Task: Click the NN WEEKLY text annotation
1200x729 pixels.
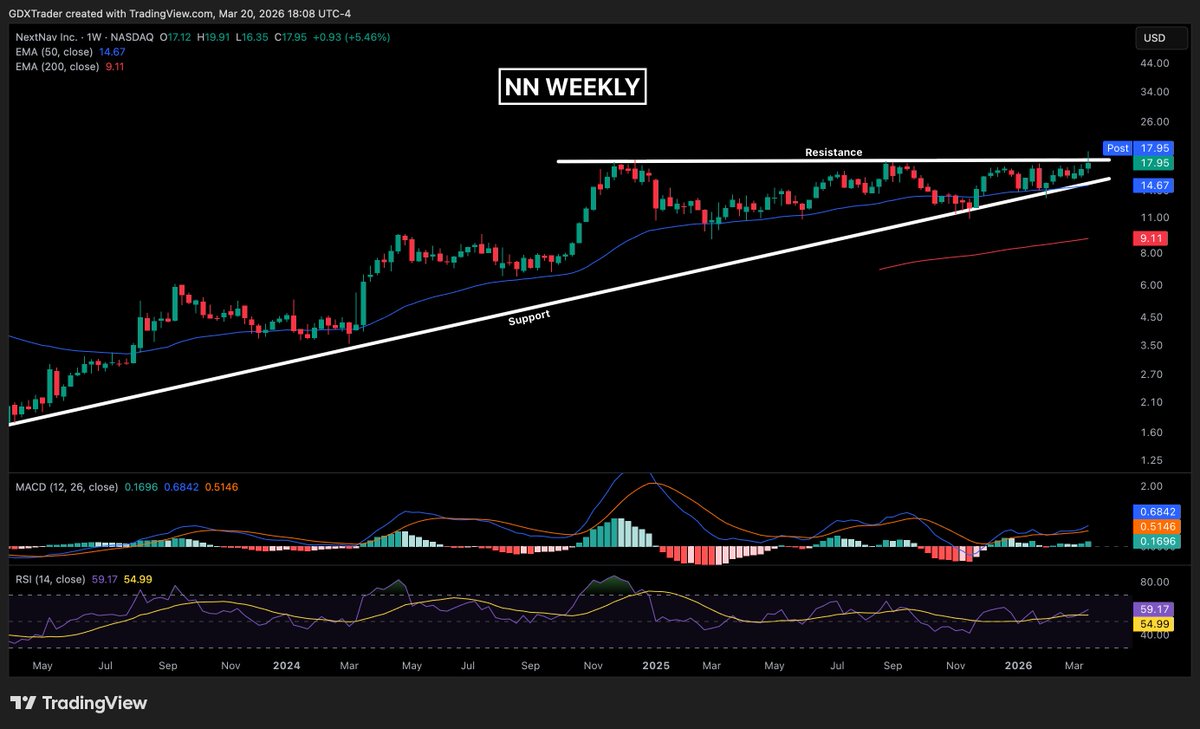Action: tap(572, 87)
